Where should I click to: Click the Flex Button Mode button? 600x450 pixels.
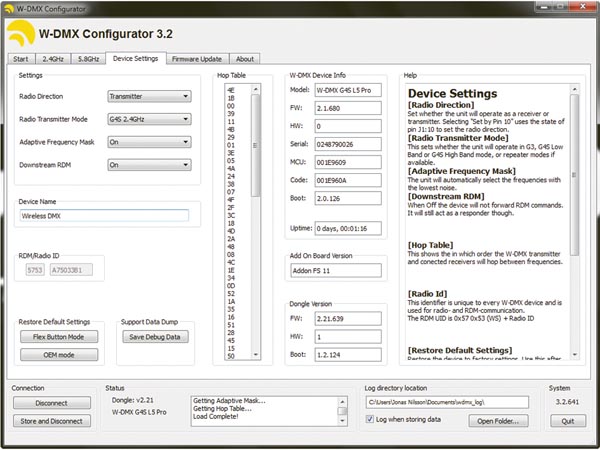(x=59, y=337)
